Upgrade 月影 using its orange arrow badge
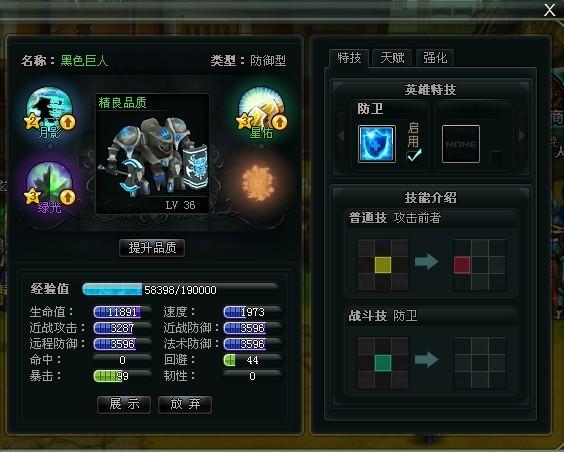 click(x=67, y=122)
